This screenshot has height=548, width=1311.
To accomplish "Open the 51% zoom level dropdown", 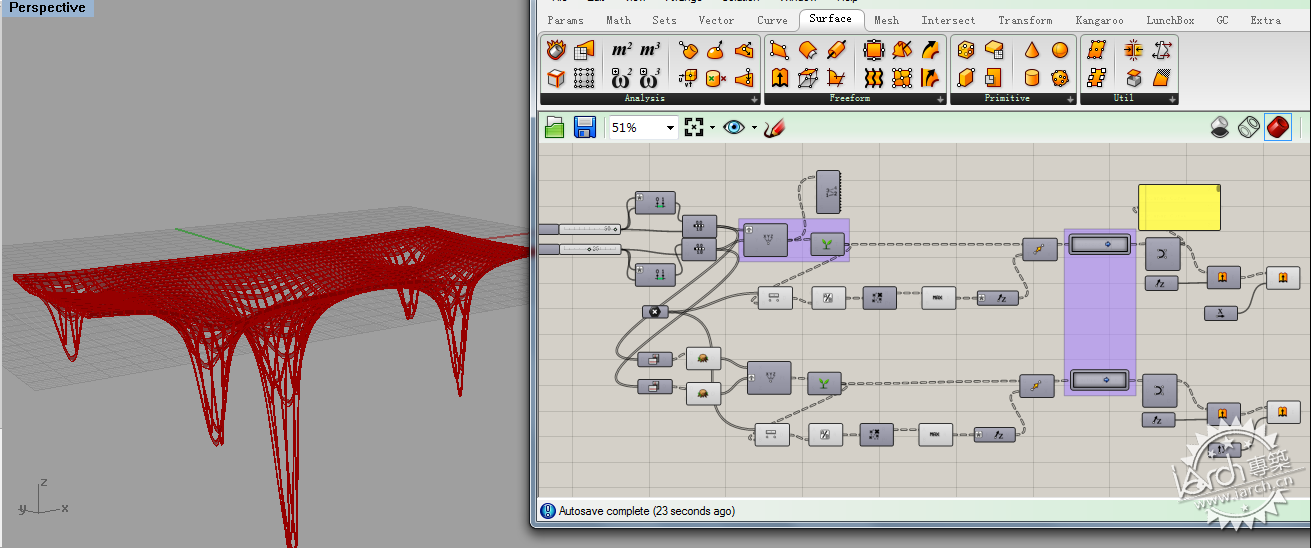I will (670, 129).
